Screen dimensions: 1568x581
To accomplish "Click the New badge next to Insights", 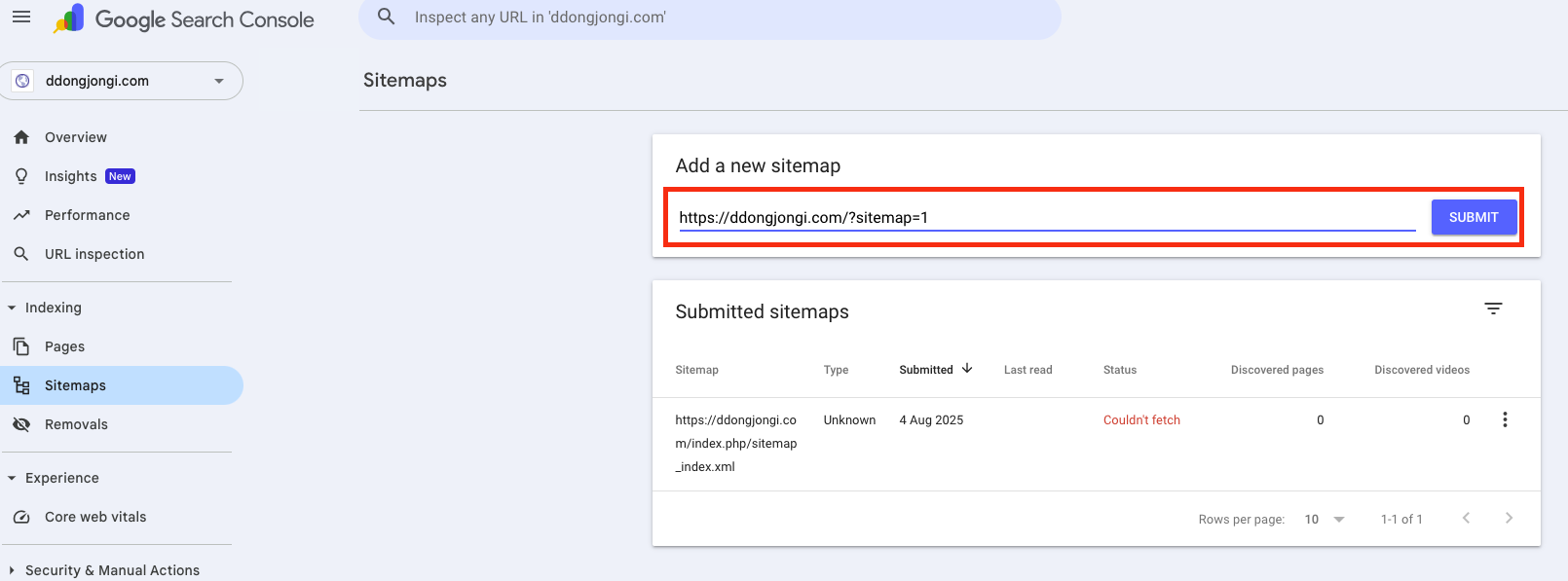I will pos(120,176).
